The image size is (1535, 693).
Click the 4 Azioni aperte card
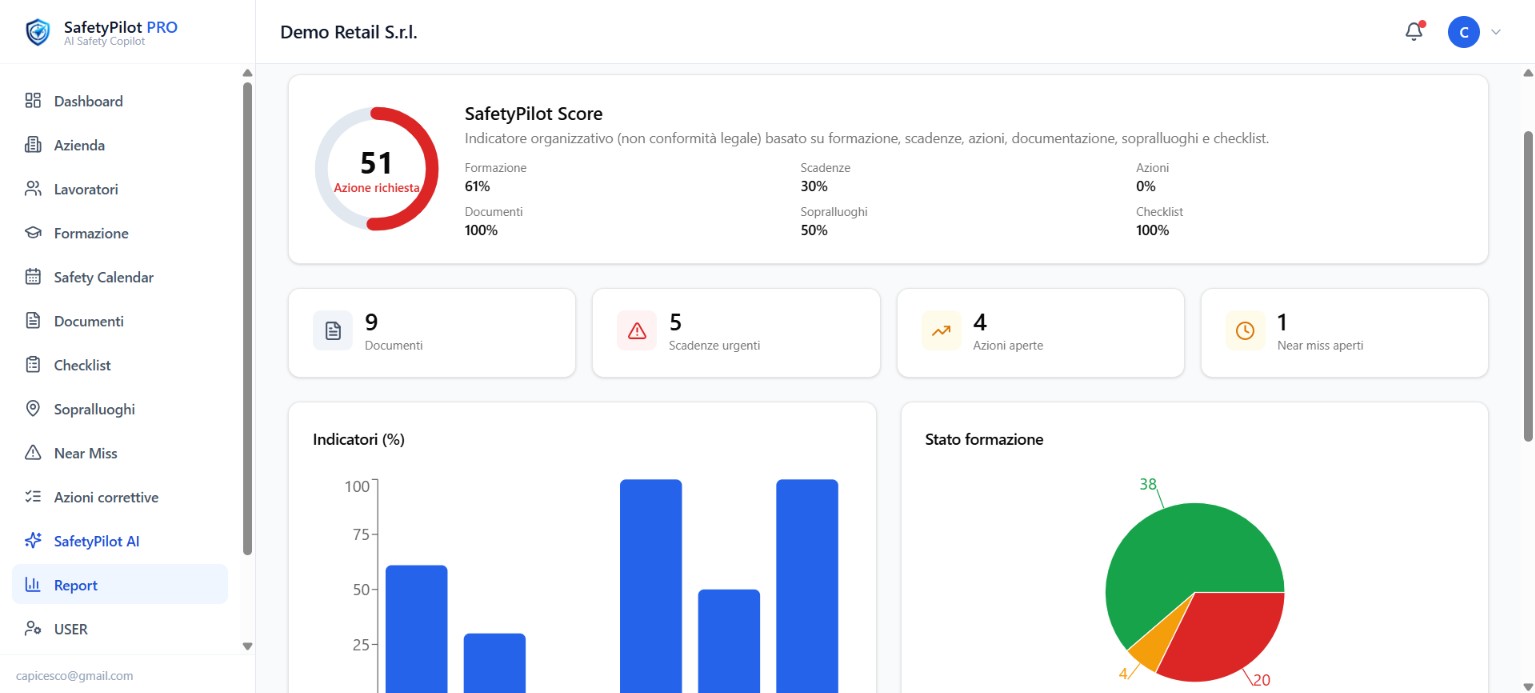pyautogui.click(x=1040, y=333)
